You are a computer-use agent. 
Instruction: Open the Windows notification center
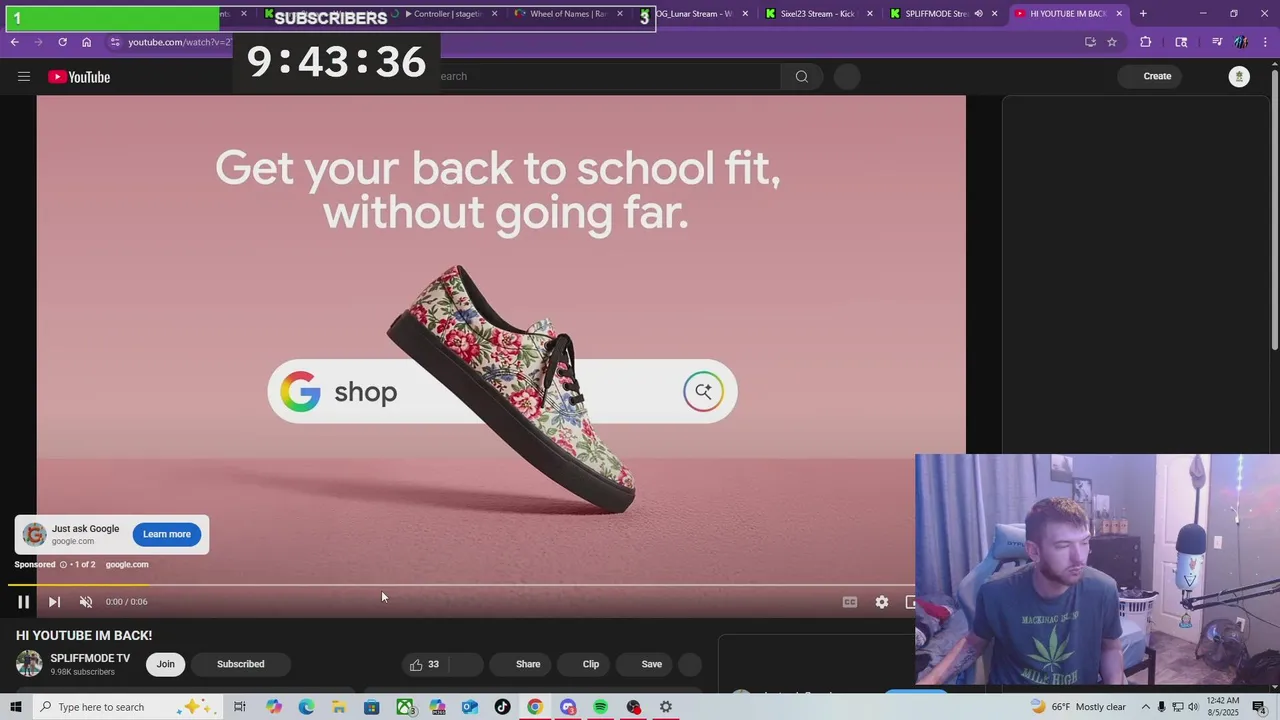[x=1259, y=707]
